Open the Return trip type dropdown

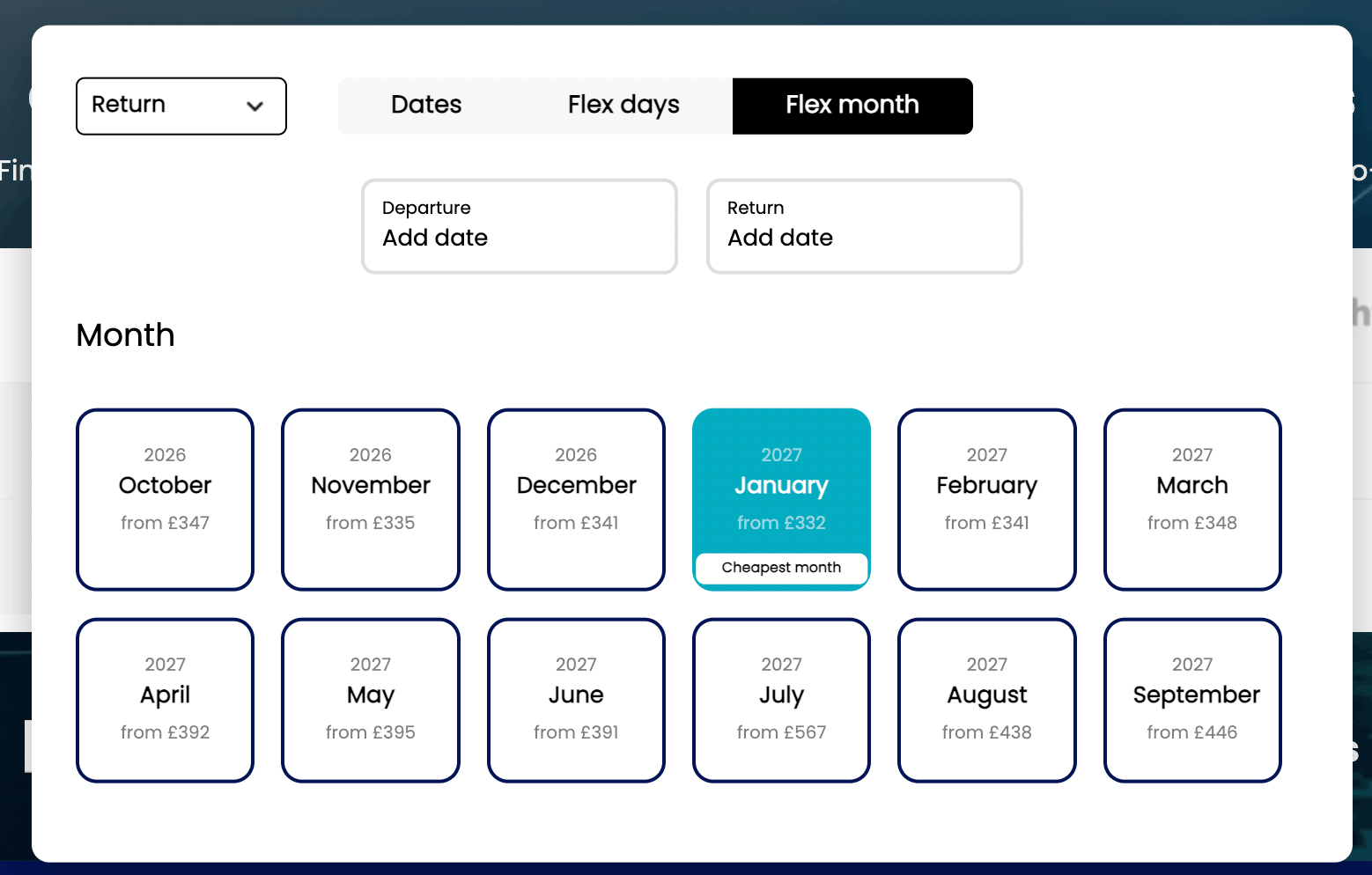click(181, 106)
